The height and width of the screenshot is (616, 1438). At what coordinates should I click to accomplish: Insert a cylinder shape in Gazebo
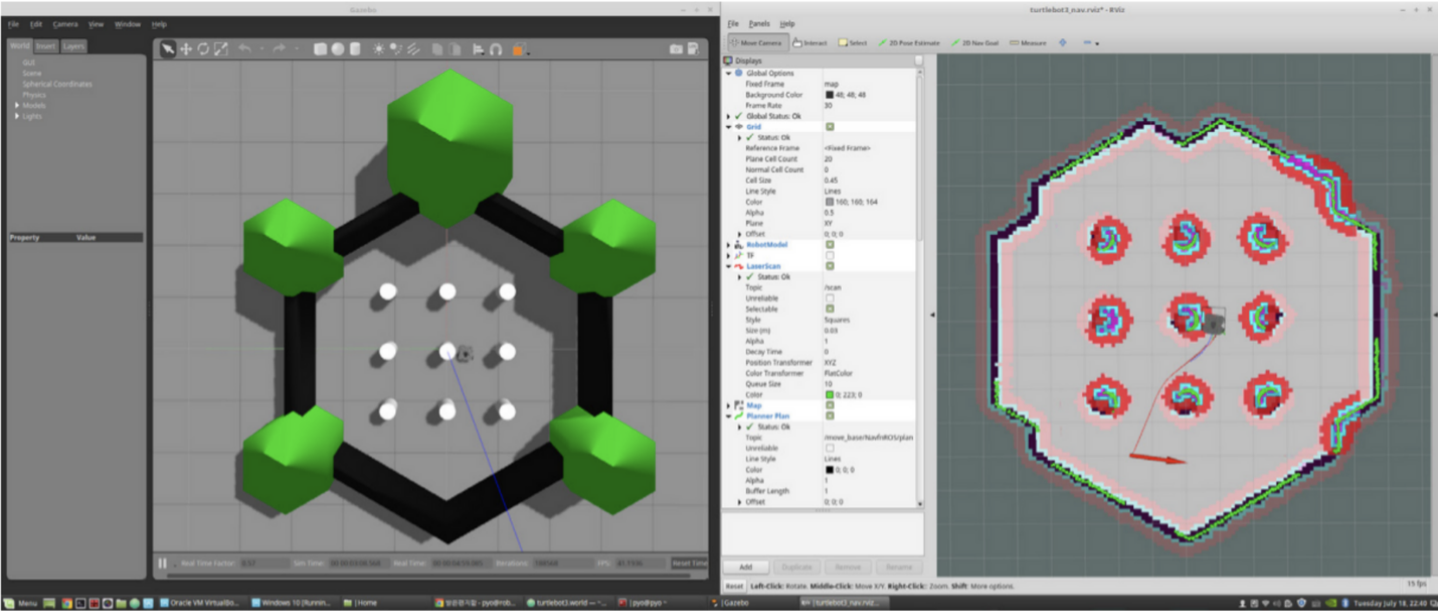coord(355,49)
